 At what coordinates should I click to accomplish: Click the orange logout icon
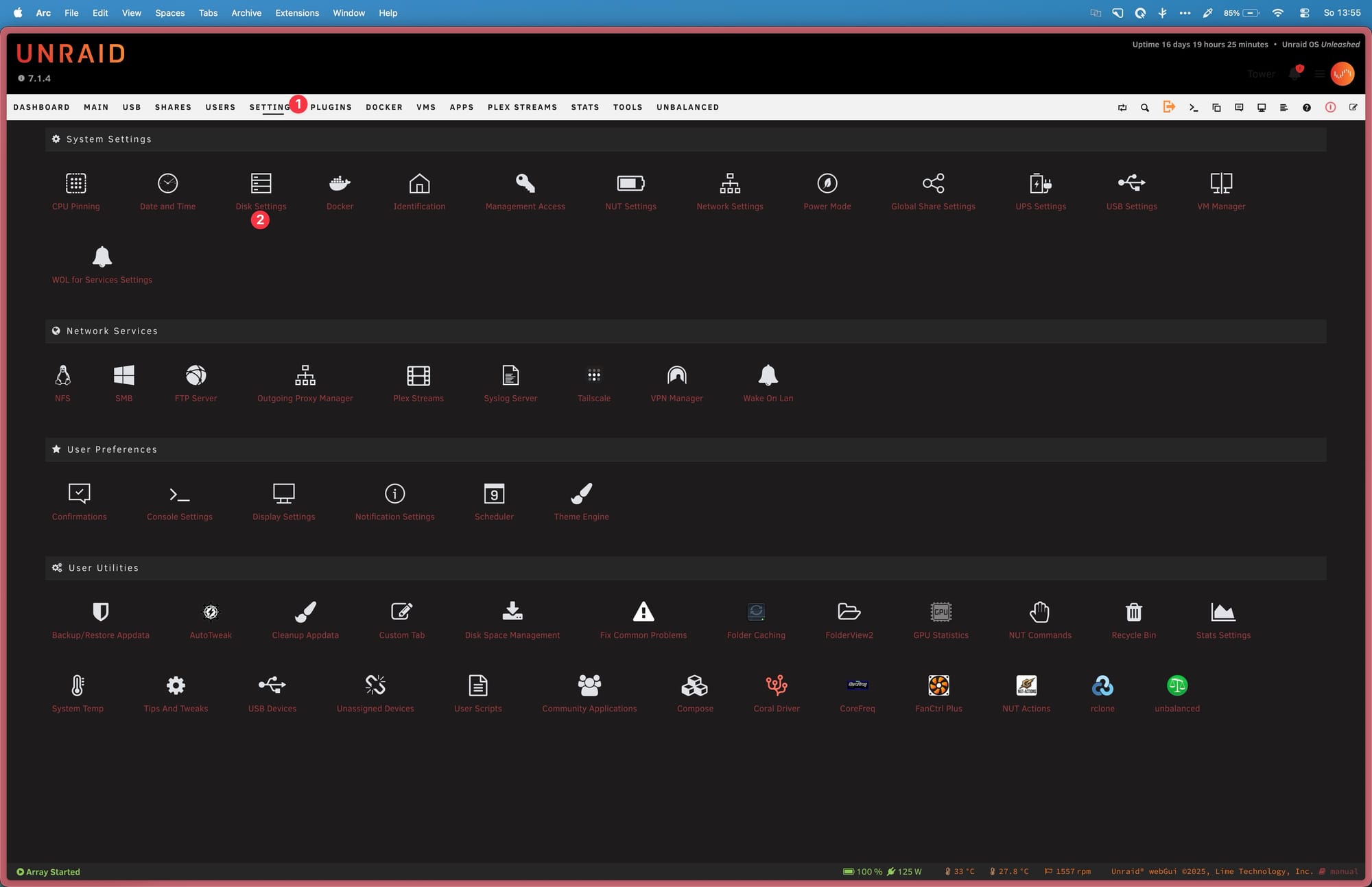pos(1169,107)
